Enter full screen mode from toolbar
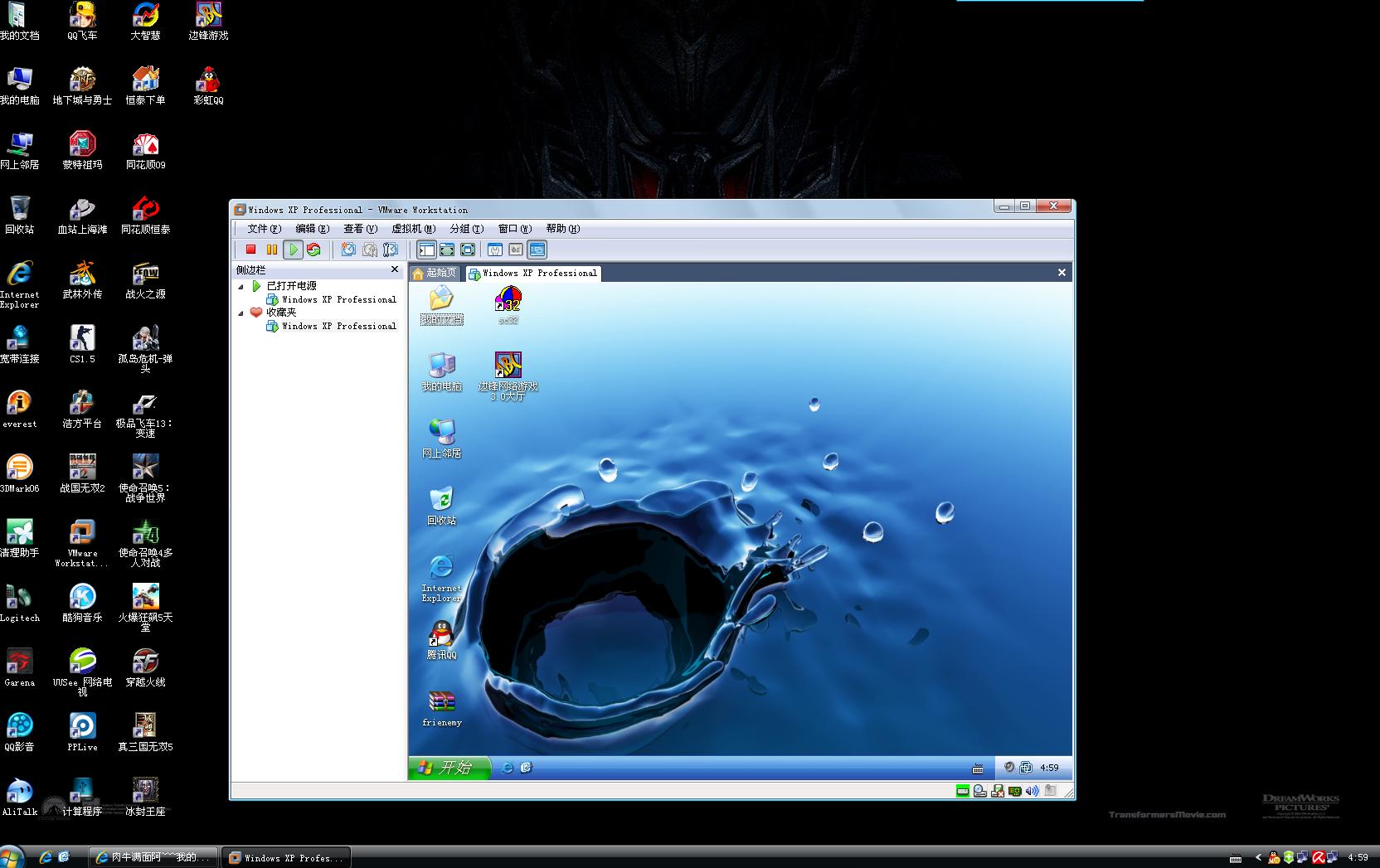 [x=468, y=250]
